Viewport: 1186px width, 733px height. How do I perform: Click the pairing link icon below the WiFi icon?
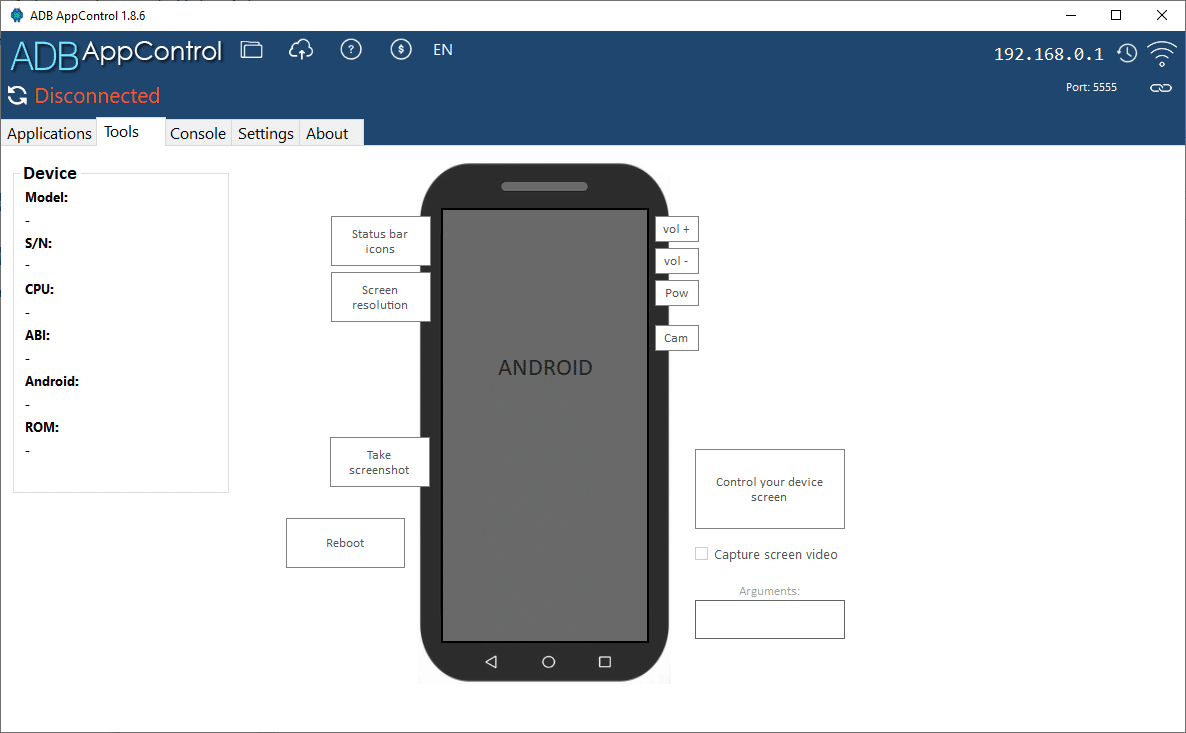click(x=1160, y=88)
